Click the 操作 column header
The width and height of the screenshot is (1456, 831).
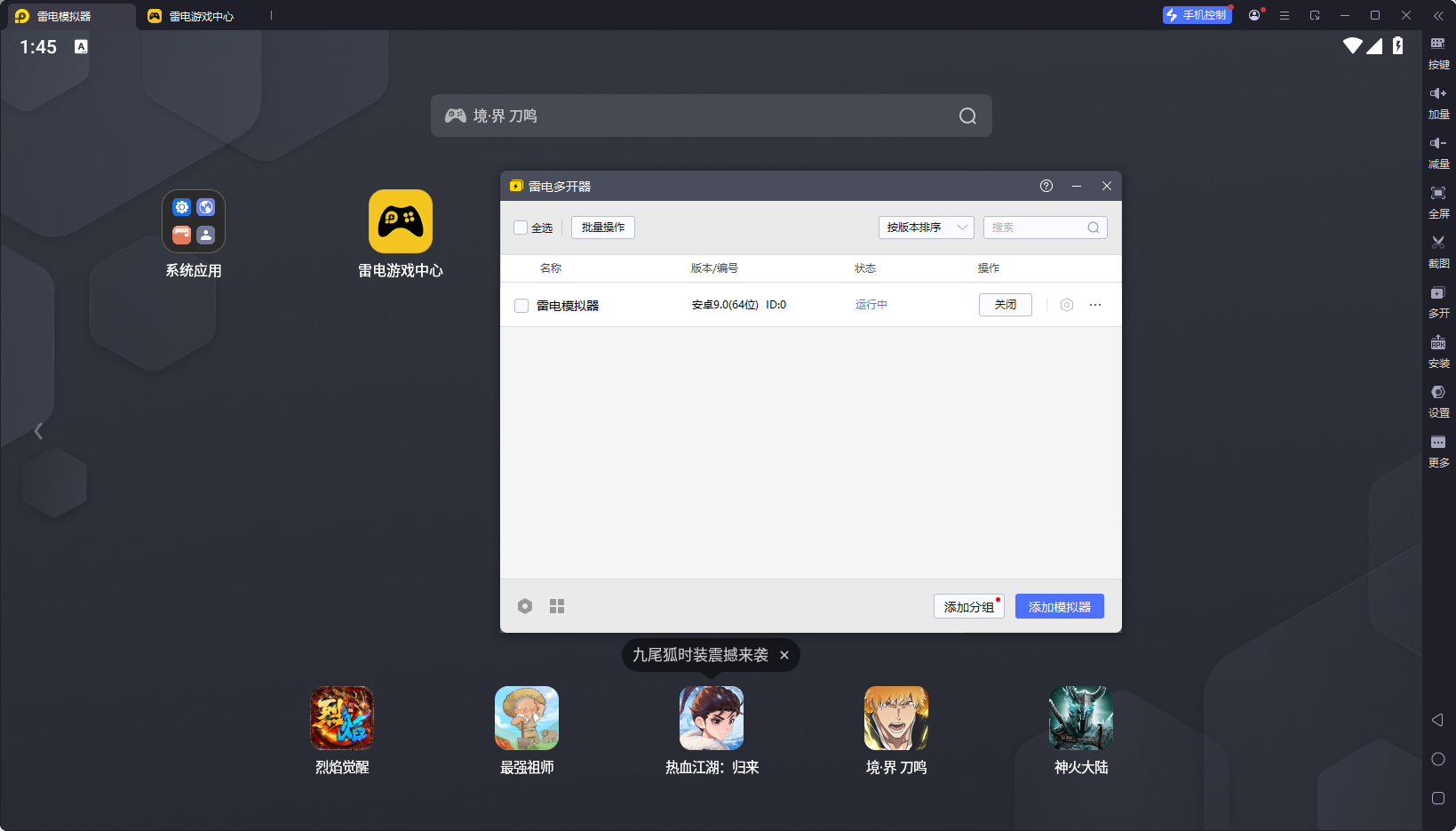989,268
